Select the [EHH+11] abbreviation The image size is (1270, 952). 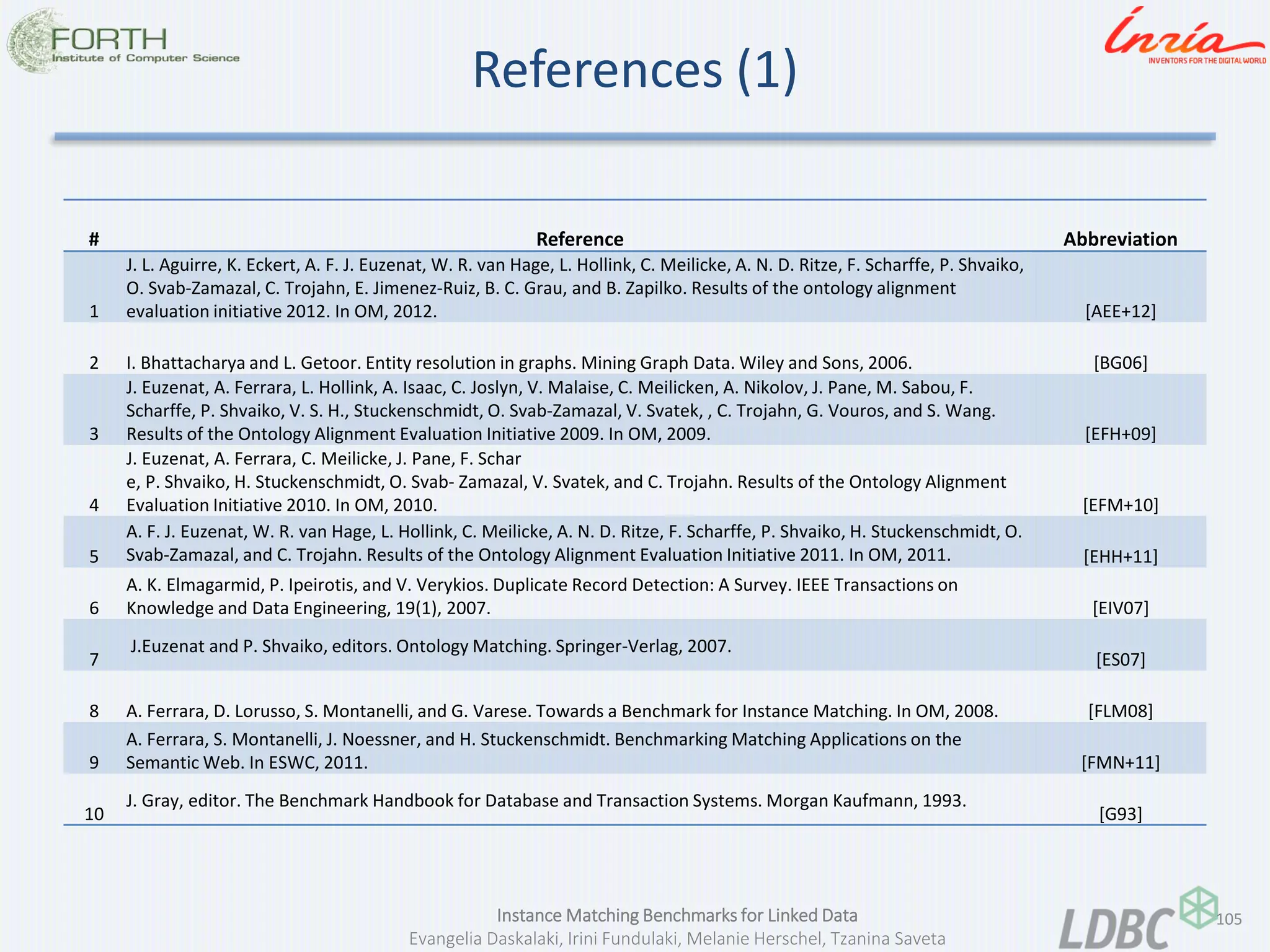coord(1120,557)
